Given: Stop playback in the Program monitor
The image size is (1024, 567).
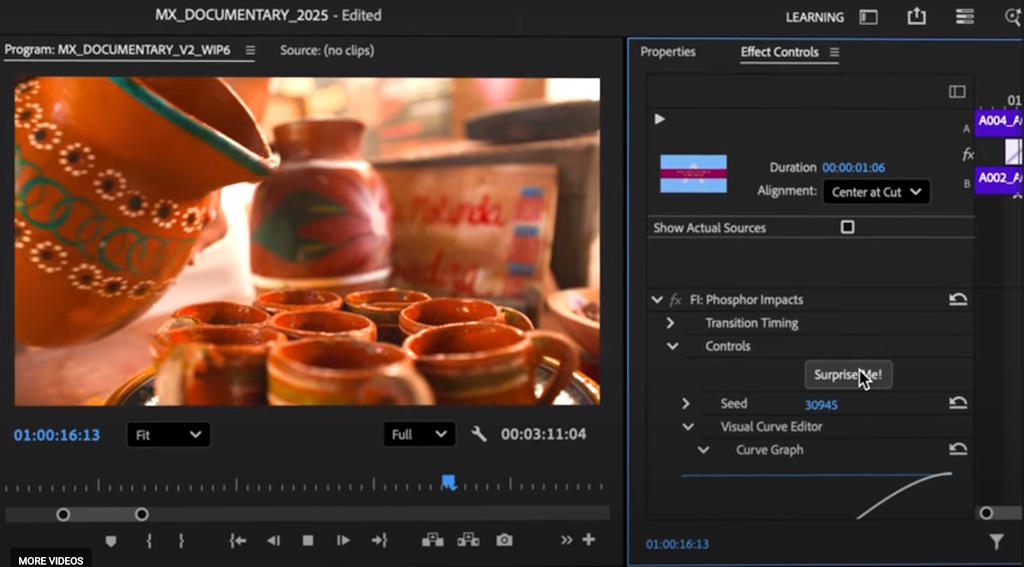Looking at the screenshot, I should pos(308,540).
